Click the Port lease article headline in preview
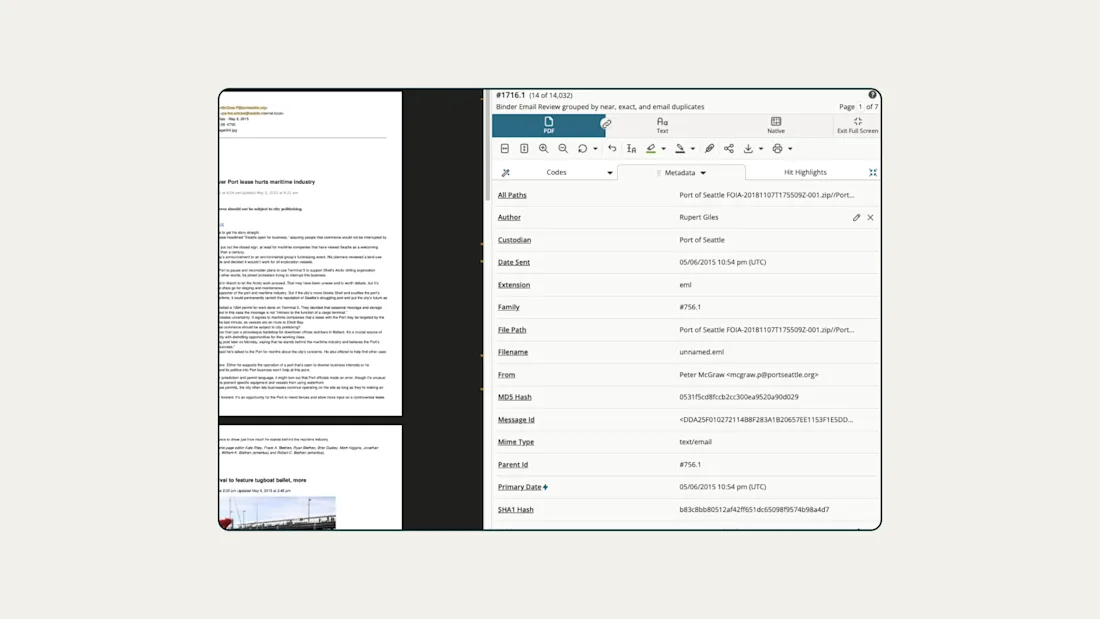The image size is (1100, 619). (267, 182)
